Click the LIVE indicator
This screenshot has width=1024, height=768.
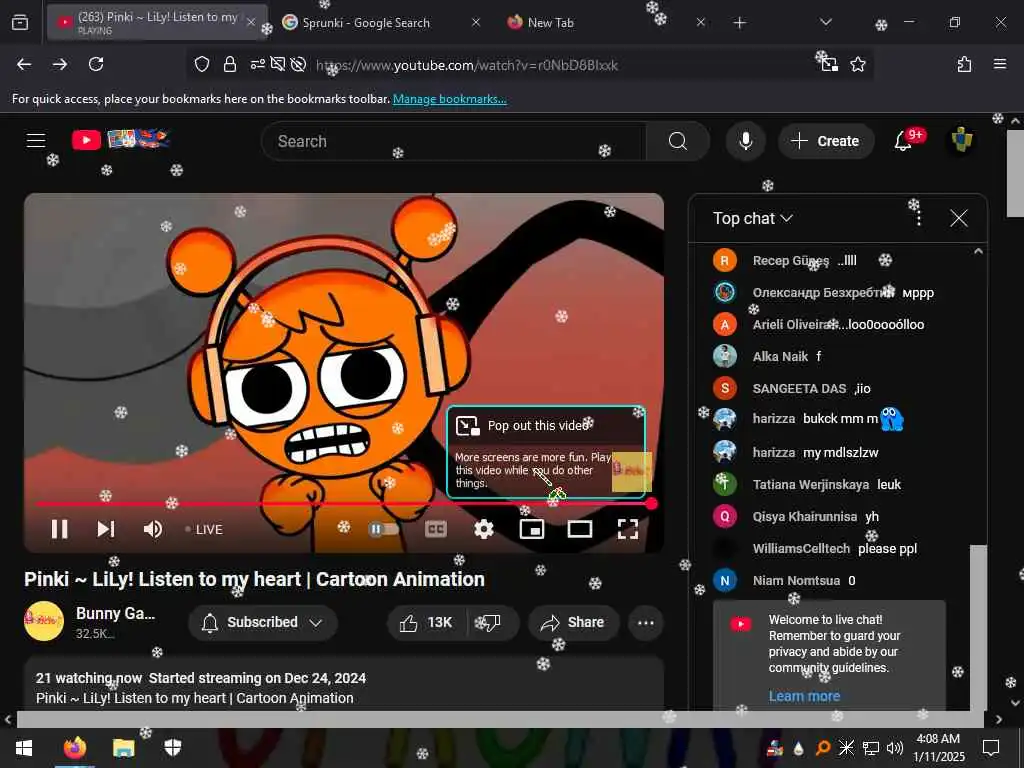coord(204,530)
